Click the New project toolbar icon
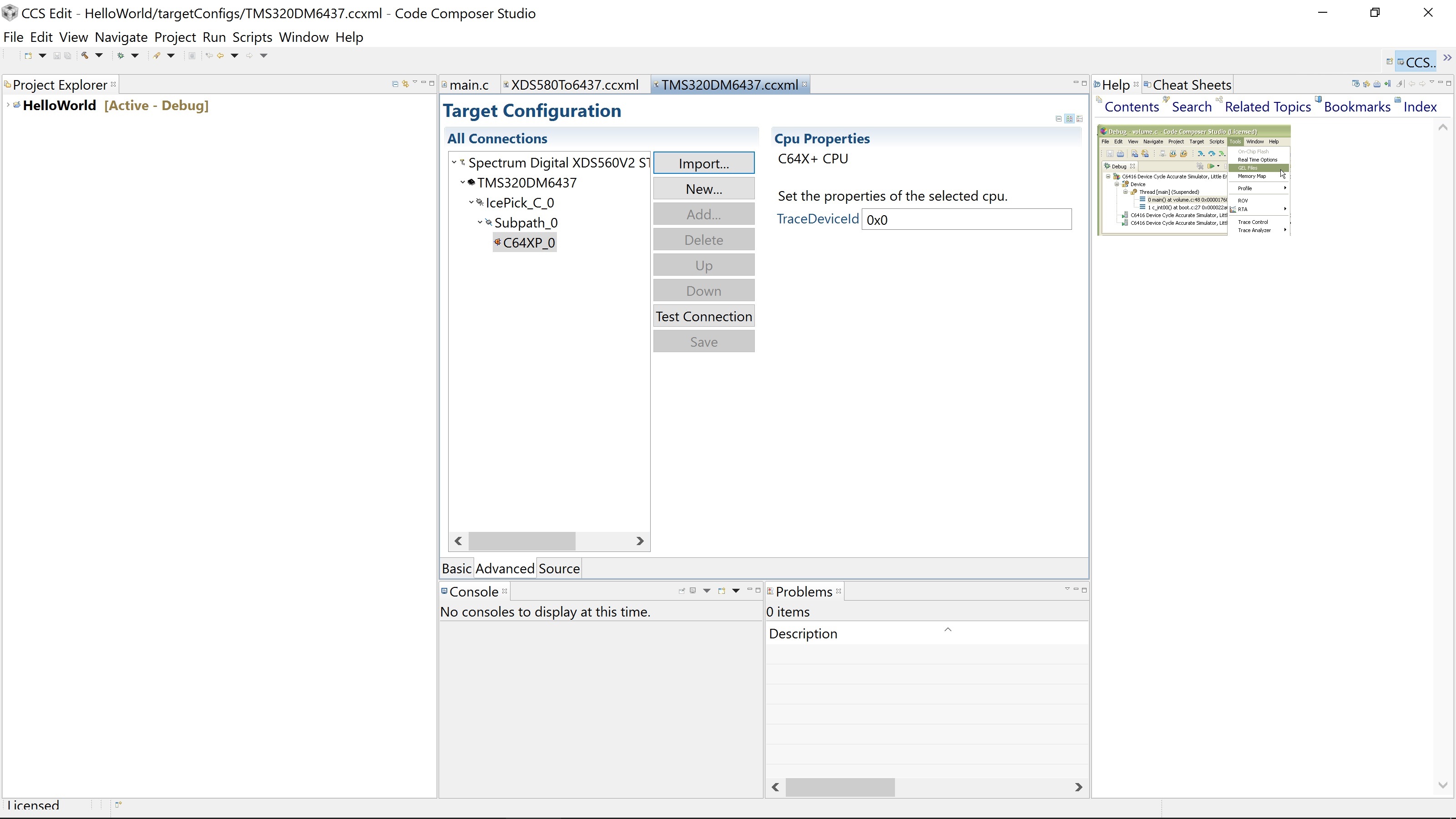 pos(28,56)
